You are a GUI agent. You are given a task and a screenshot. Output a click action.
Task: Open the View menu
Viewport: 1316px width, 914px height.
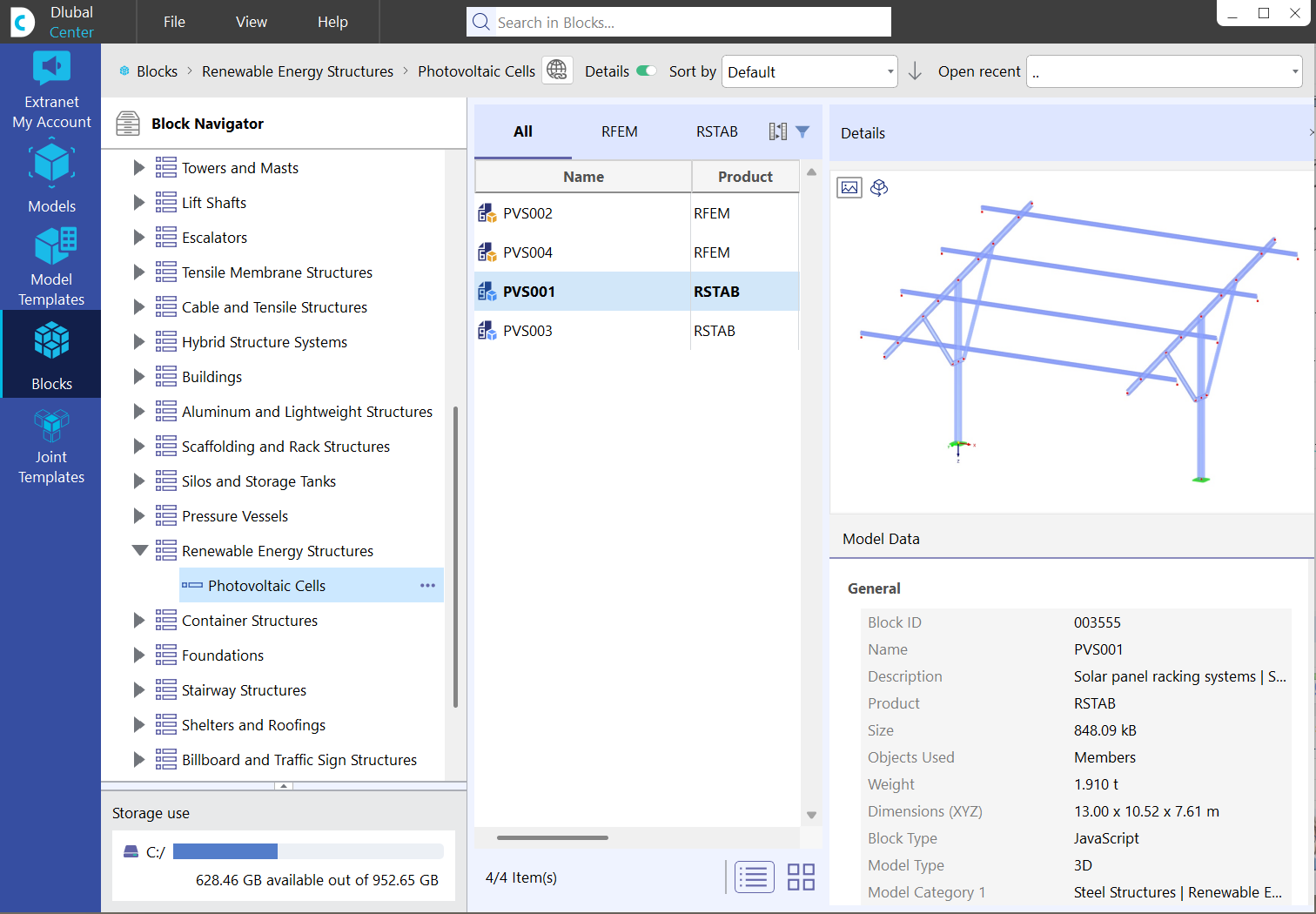pyautogui.click(x=251, y=22)
